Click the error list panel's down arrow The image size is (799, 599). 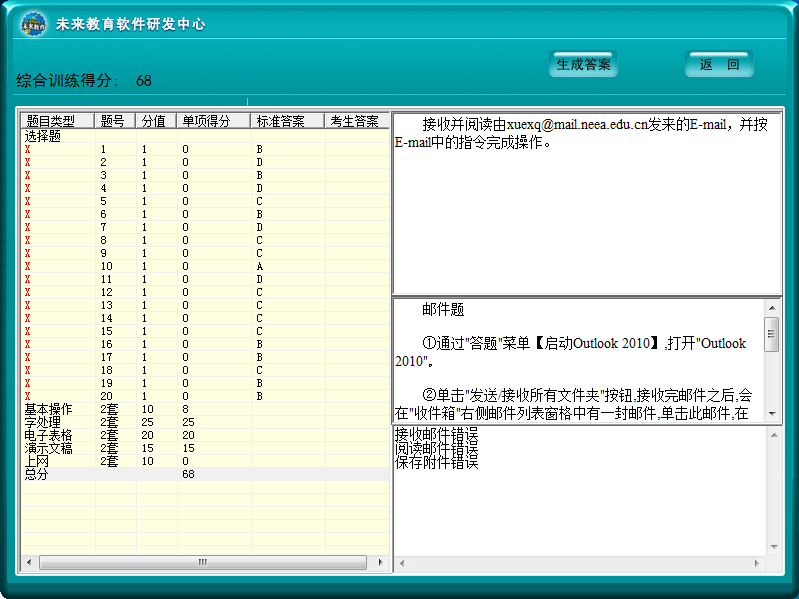point(774,547)
